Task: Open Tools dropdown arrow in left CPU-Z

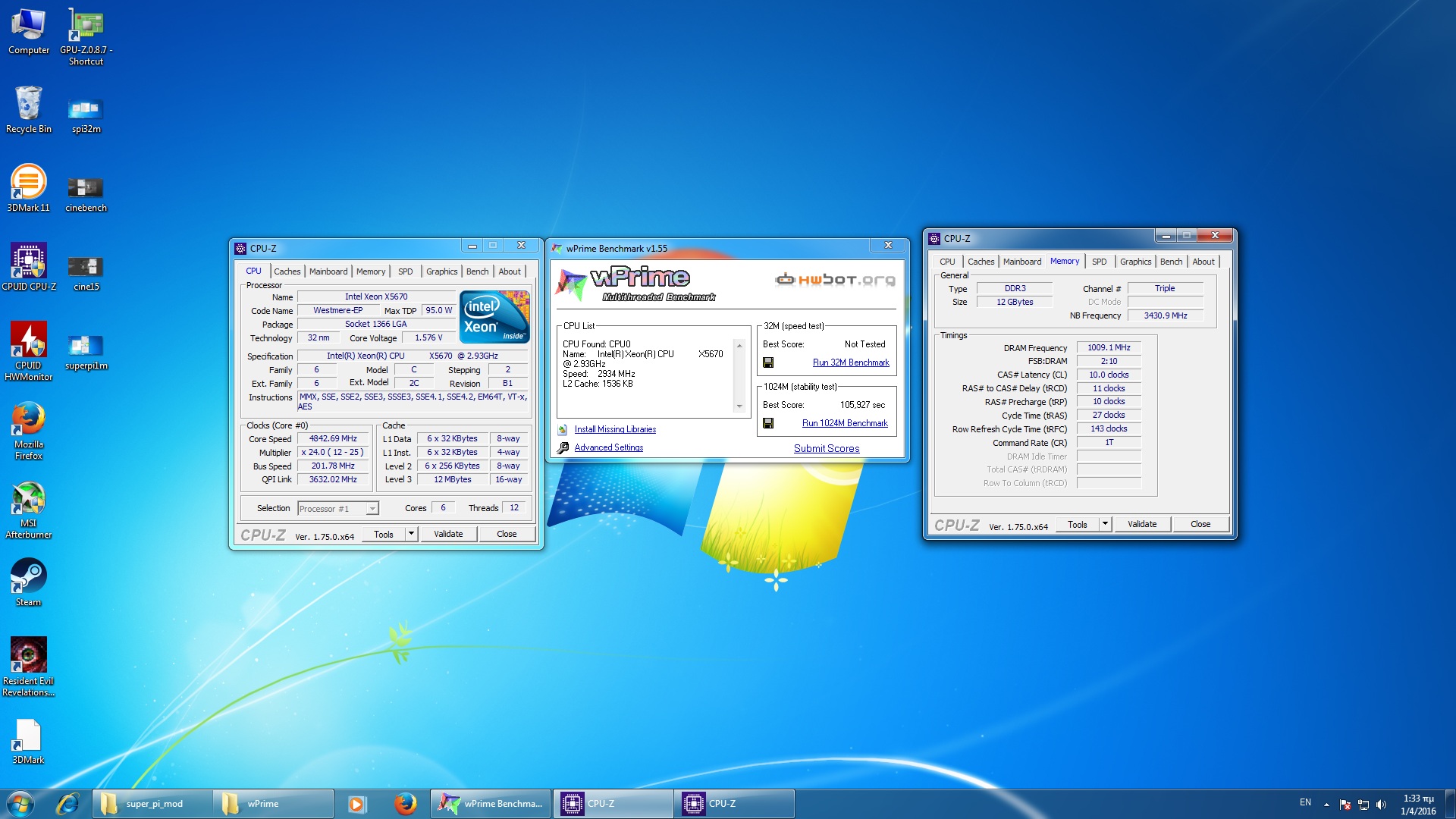Action: click(411, 534)
